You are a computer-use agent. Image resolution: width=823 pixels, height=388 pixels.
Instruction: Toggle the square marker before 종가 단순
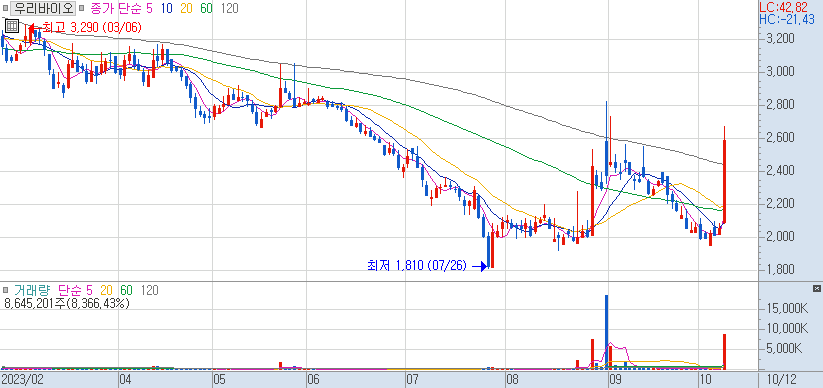pyautogui.click(x=81, y=8)
